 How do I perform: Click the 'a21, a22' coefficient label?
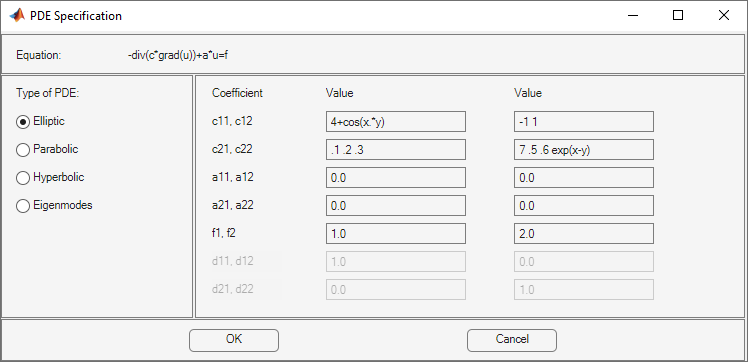[233, 205]
